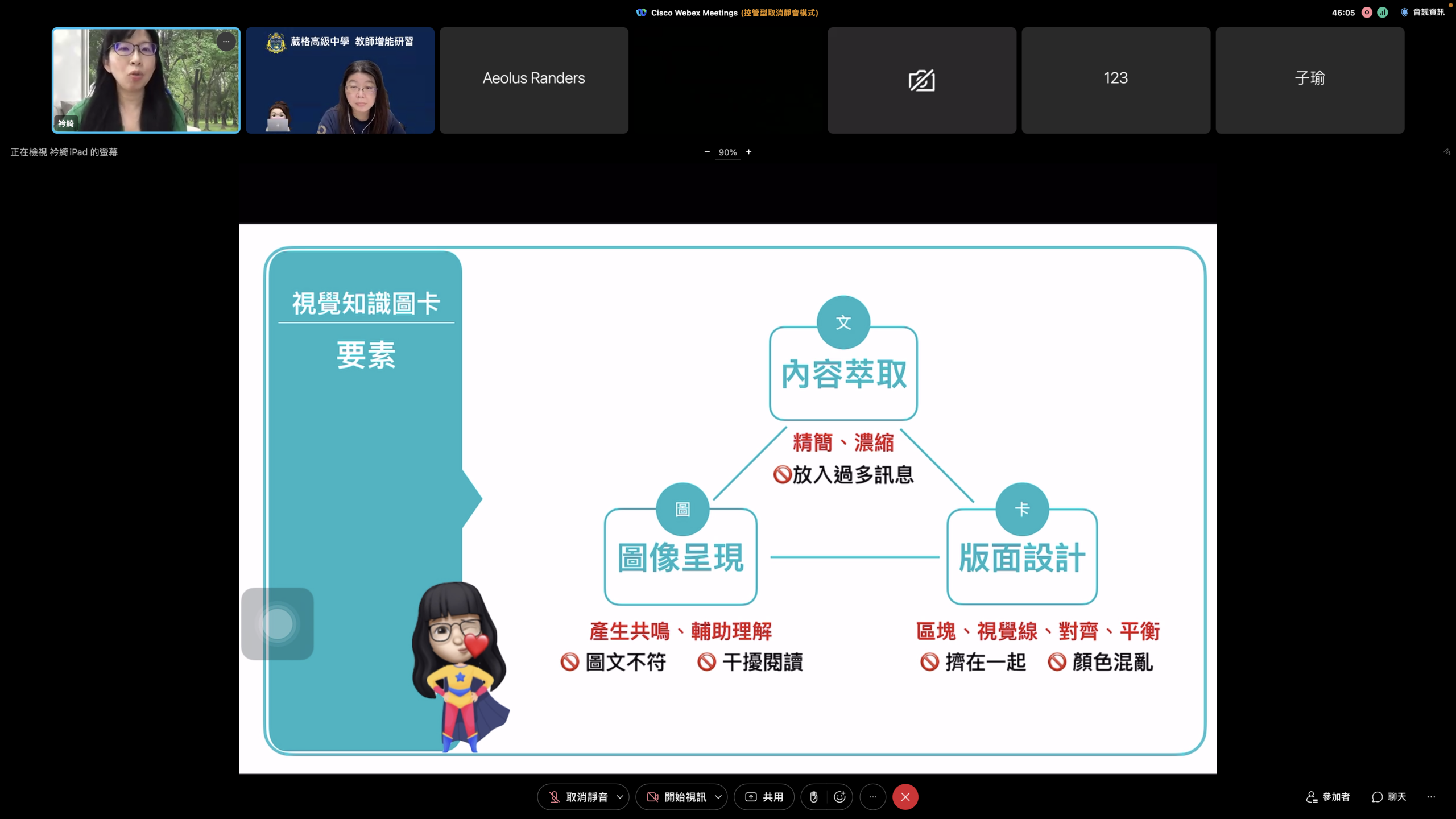Image resolution: width=1456 pixels, height=819 pixels.
Task: Click the panel options ellipsis at bottom right
Action: 1431,797
